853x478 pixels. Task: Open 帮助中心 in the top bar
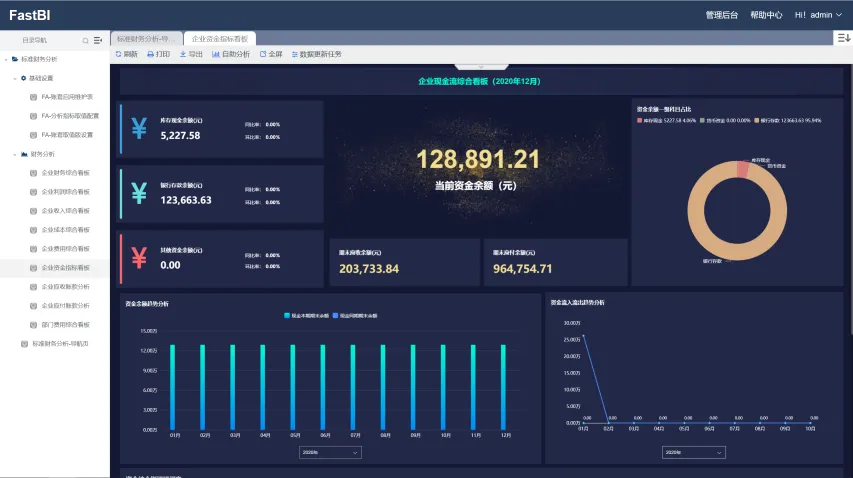(x=766, y=15)
